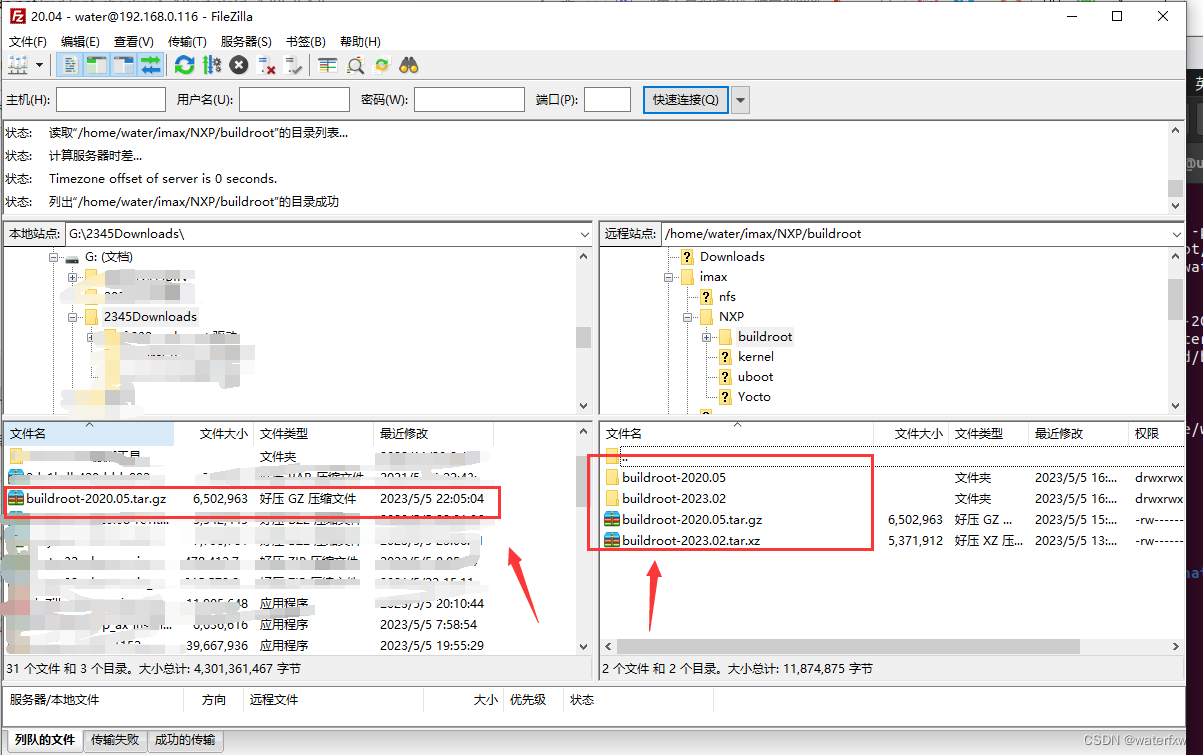Viewport: 1203px width, 755px height.
Task: Refresh the file and folder lists
Action: [x=184, y=65]
